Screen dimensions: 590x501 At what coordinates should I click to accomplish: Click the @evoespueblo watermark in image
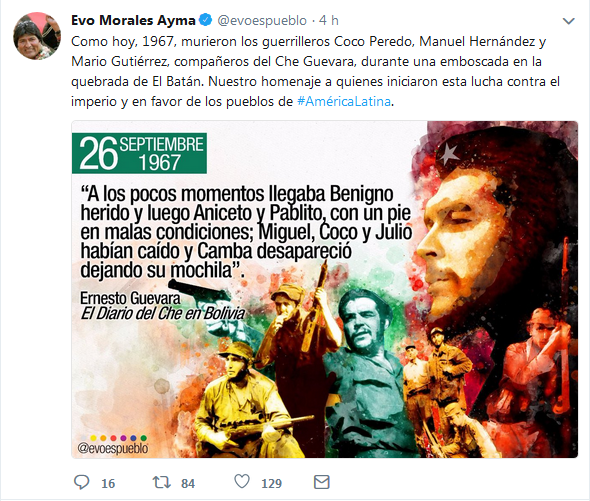click(113, 448)
